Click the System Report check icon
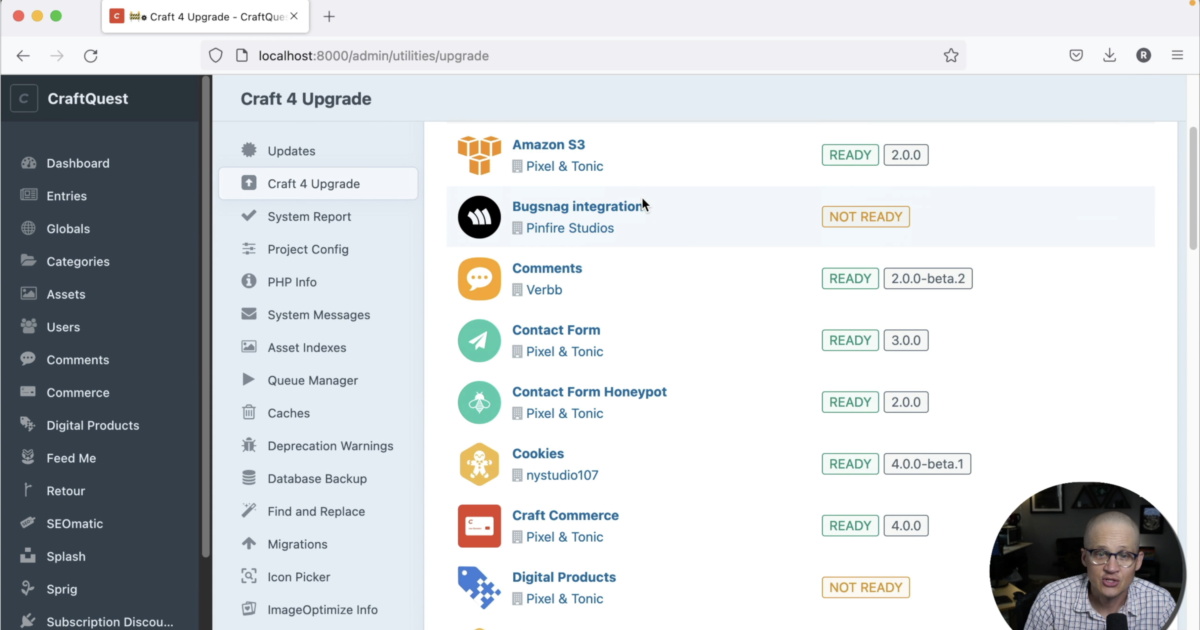 click(249, 216)
